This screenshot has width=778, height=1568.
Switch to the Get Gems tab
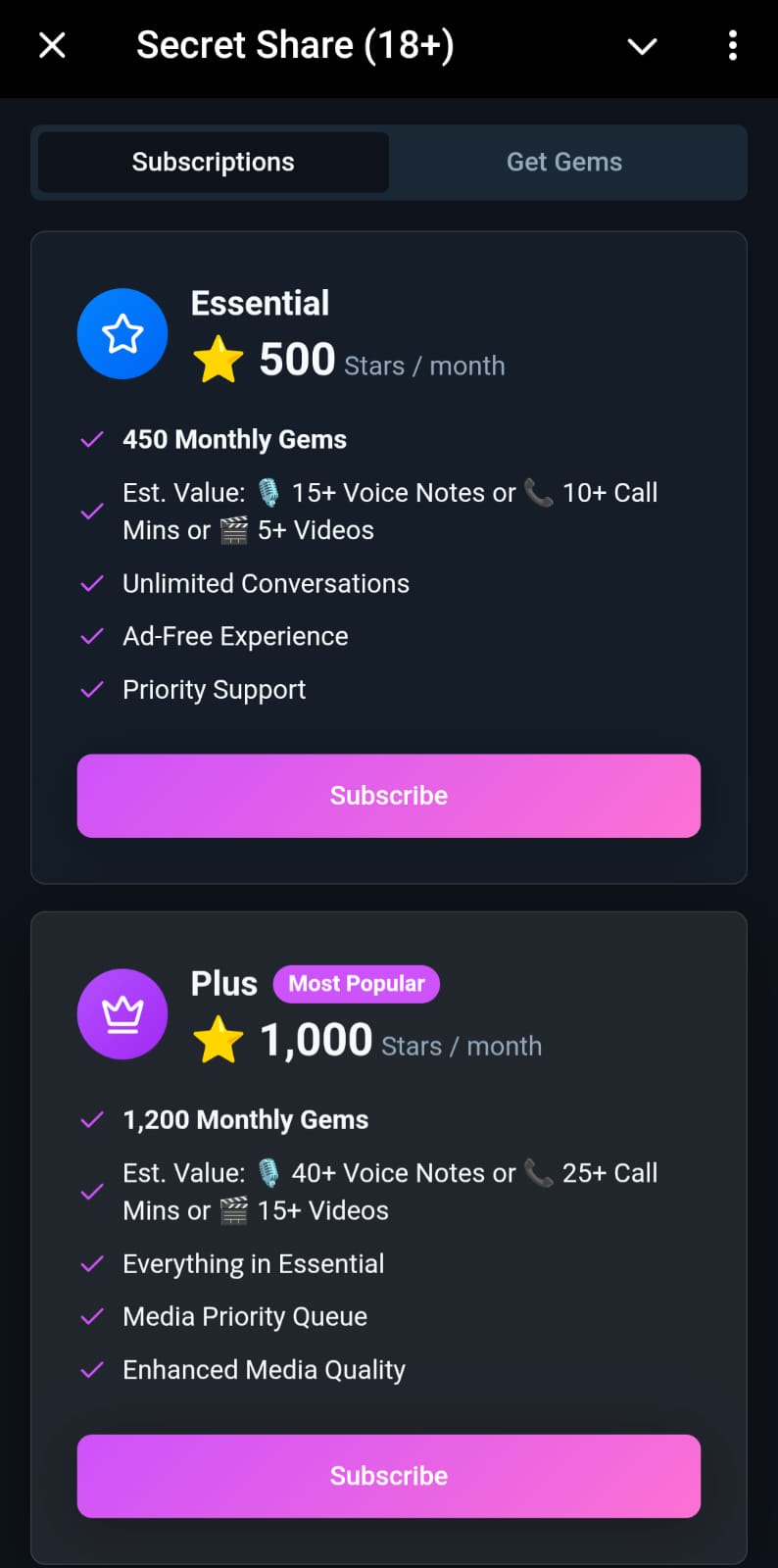(x=564, y=162)
